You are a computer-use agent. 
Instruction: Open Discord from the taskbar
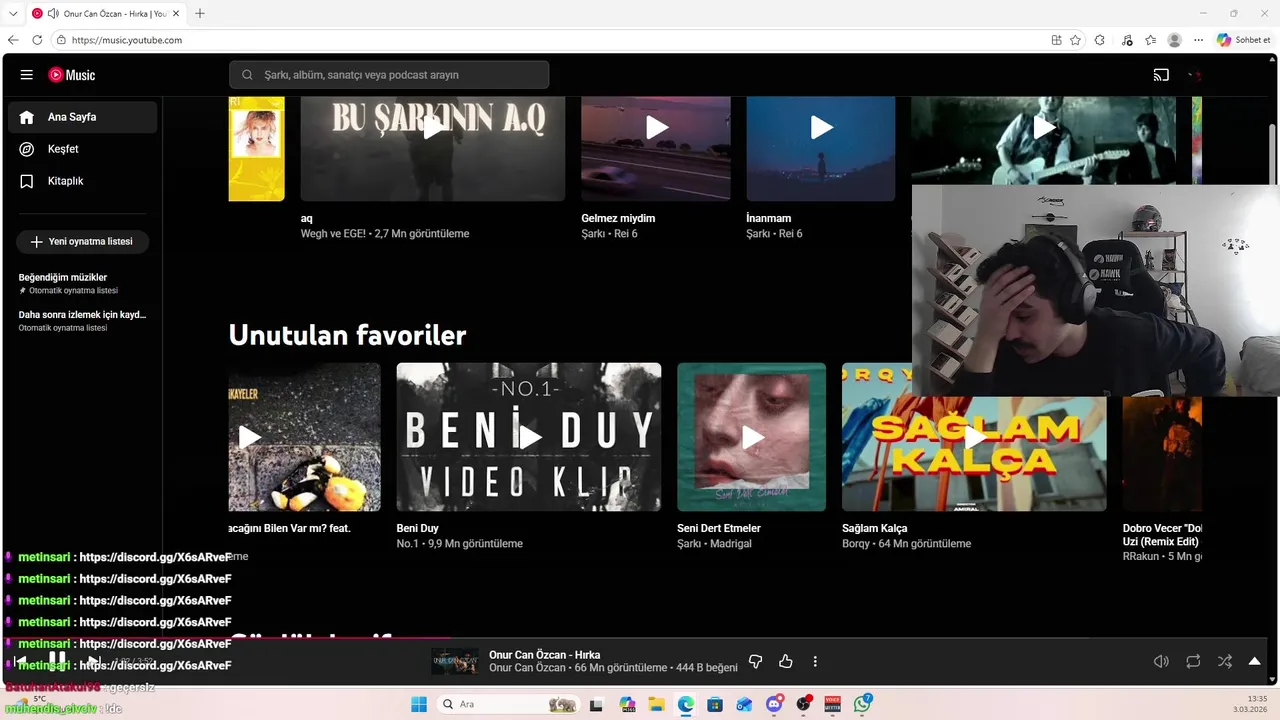tap(774, 704)
